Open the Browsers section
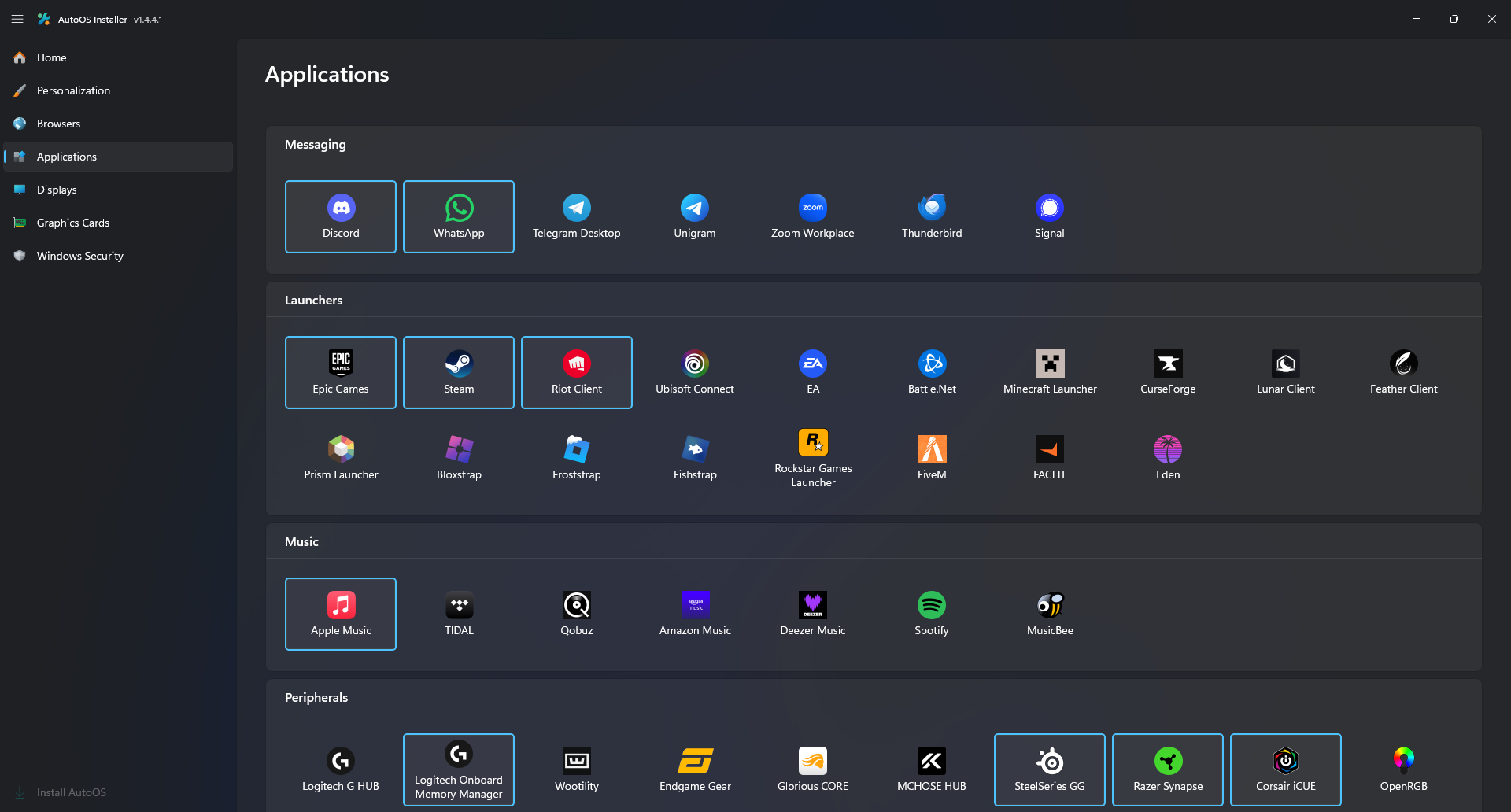The width and height of the screenshot is (1511, 812). pyautogui.click(x=118, y=124)
